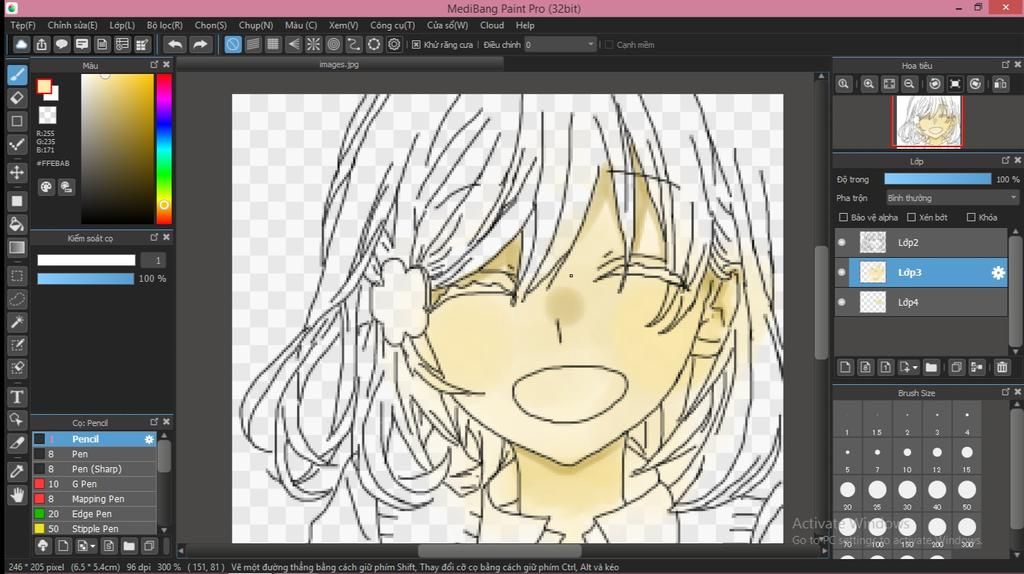Select the Brush tool in left toolbar
Screen dimensions: 1024x574
tap(17, 74)
